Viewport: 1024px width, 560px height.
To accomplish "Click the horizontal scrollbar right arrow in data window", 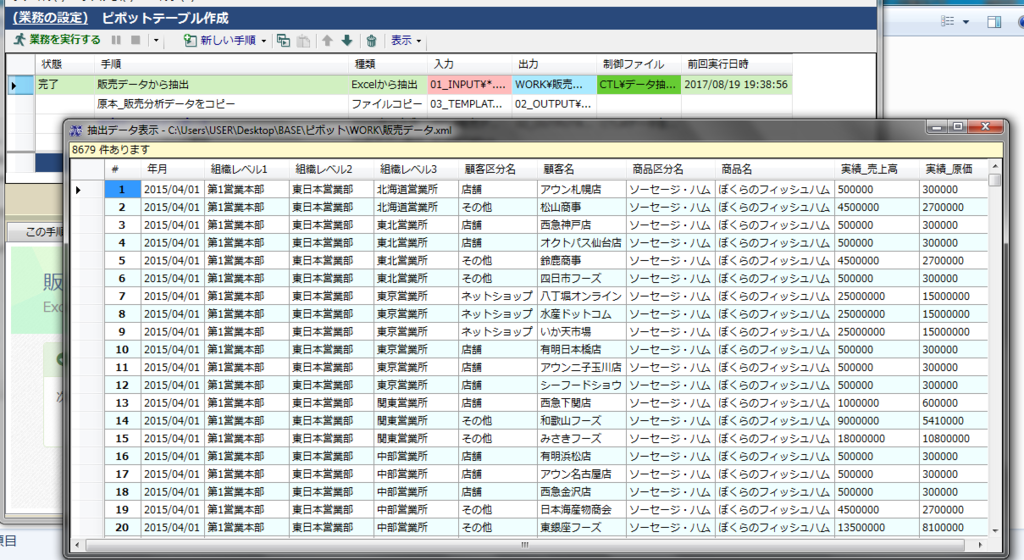I will point(980,544).
